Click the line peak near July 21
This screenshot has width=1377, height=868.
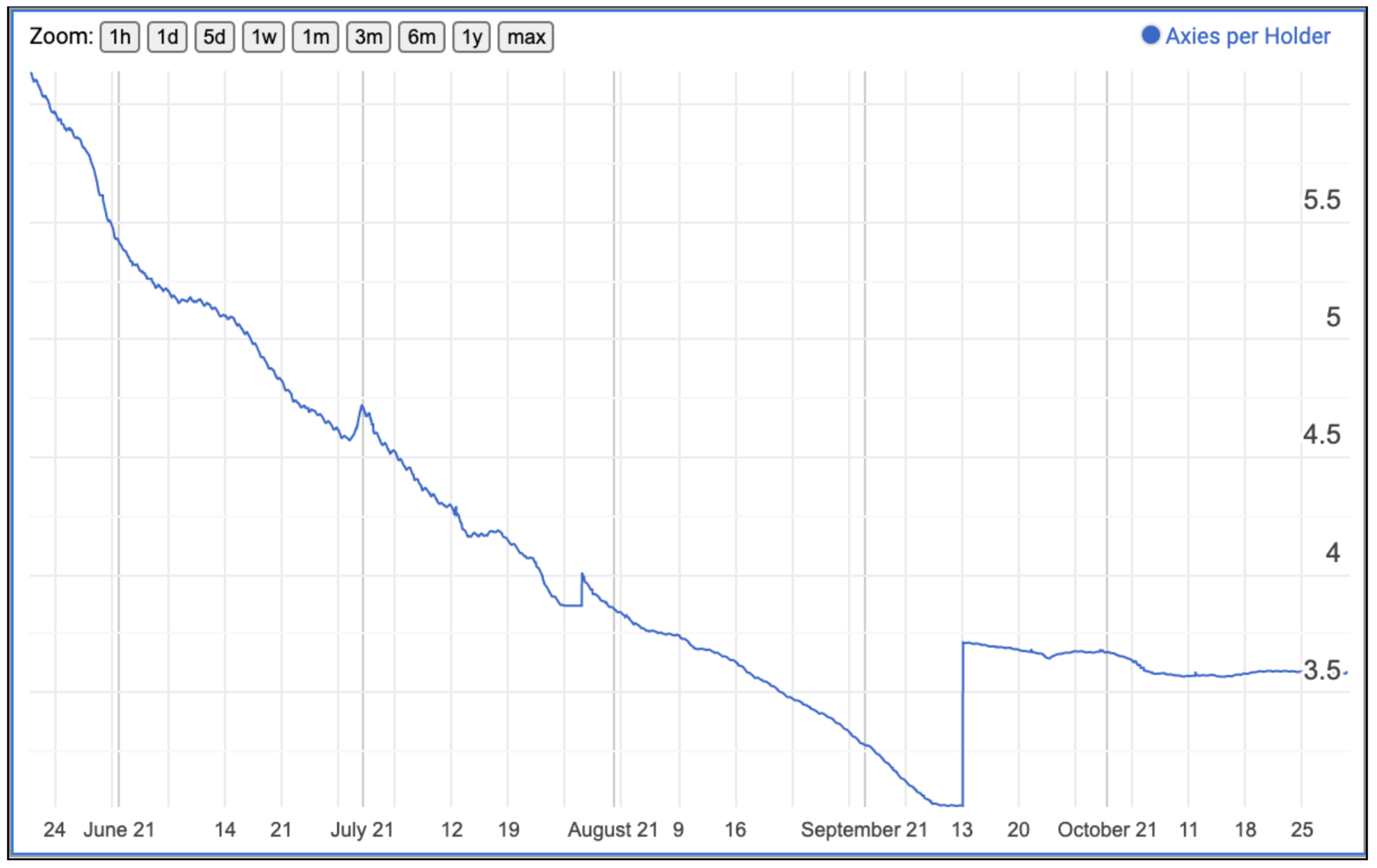[362, 406]
